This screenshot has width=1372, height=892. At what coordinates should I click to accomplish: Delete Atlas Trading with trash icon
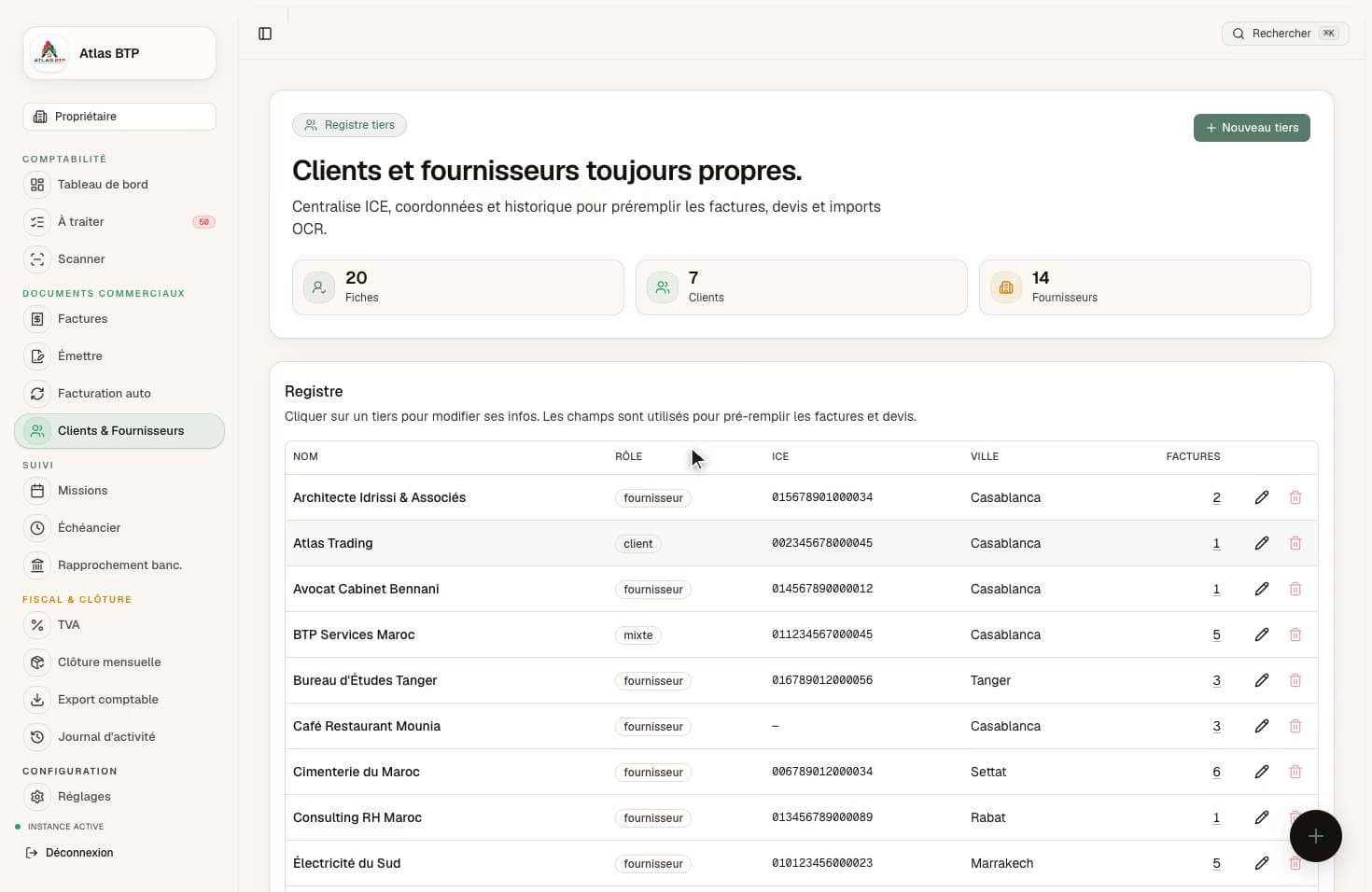tap(1295, 543)
